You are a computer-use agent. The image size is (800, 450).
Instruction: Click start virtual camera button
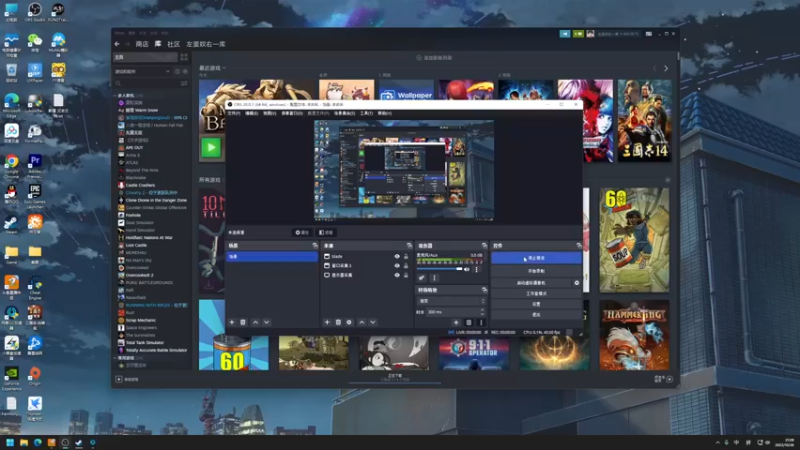531,283
